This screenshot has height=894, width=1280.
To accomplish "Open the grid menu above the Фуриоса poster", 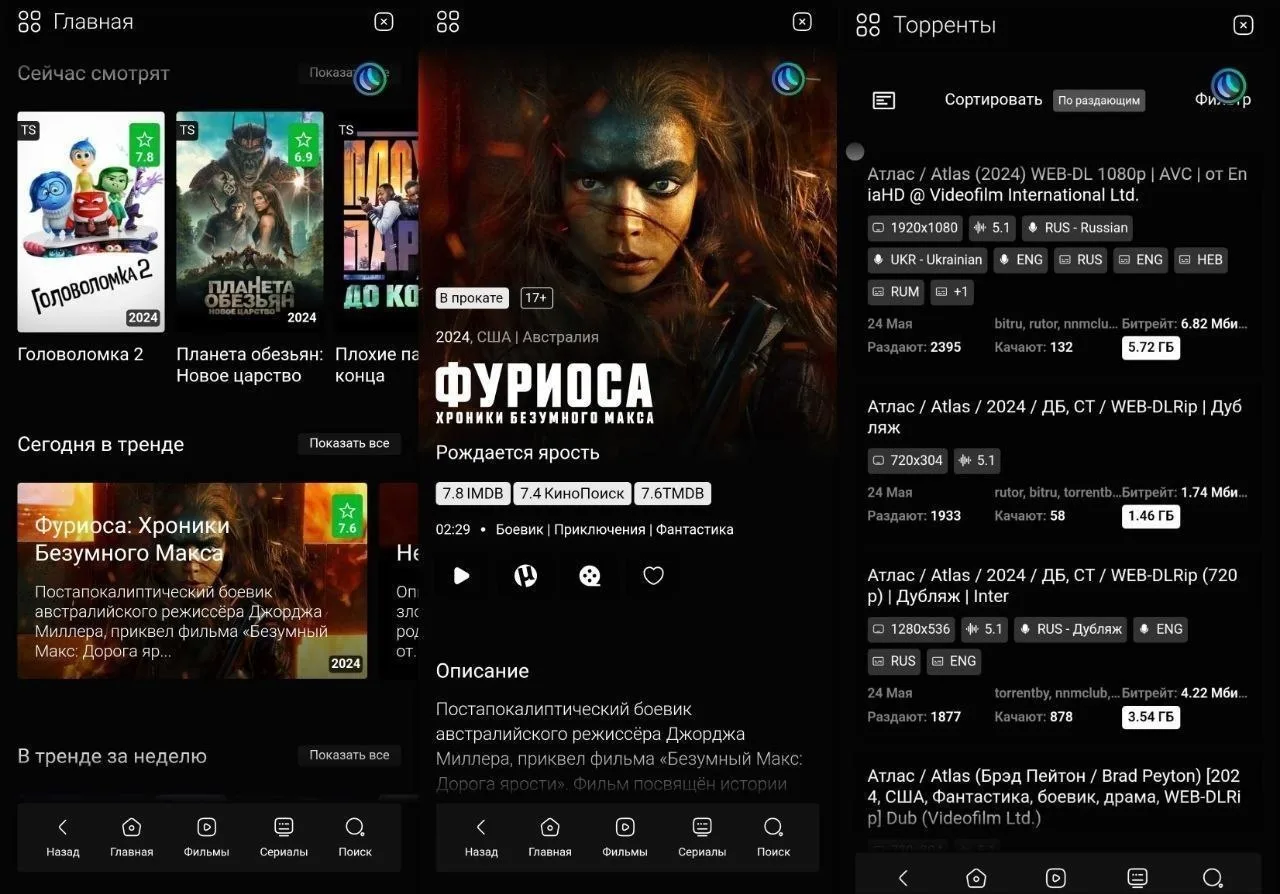I will [448, 21].
